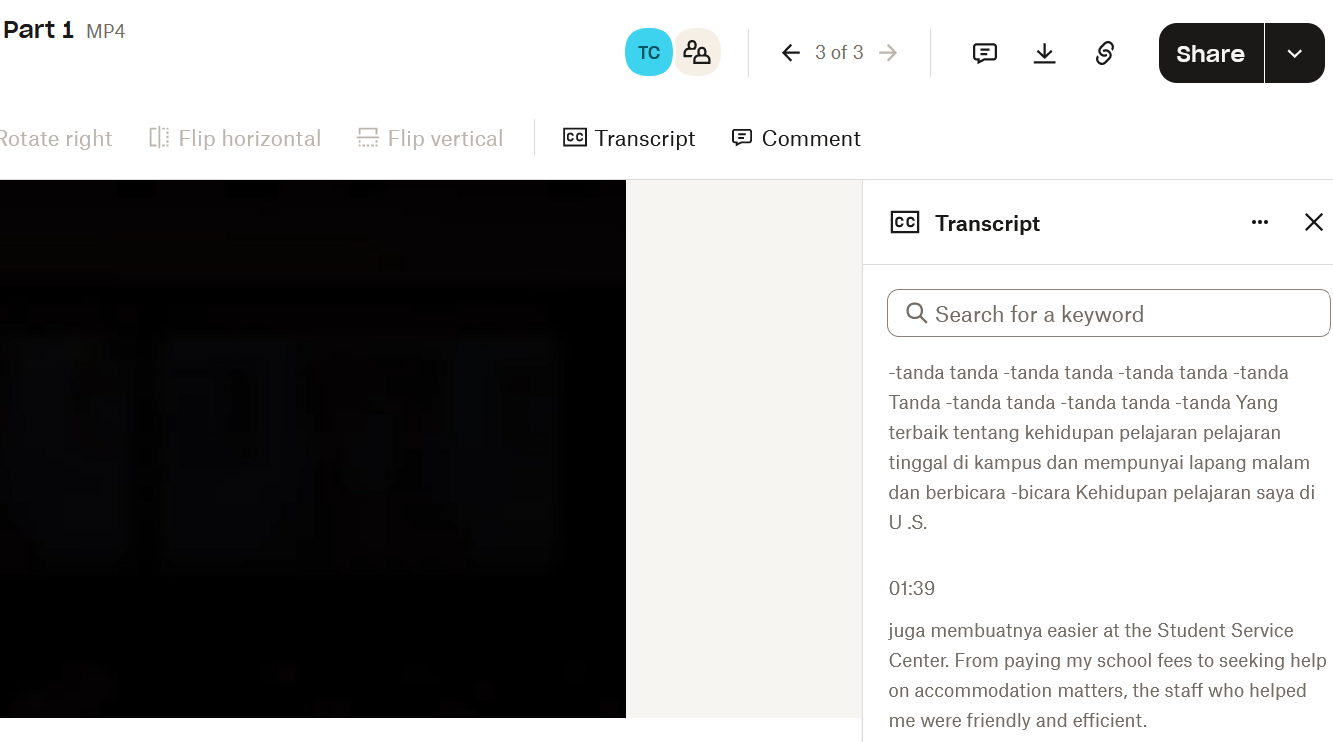Open the comments speech bubble icon
Image resolution: width=1333 pixels, height=742 pixels.
(985, 53)
